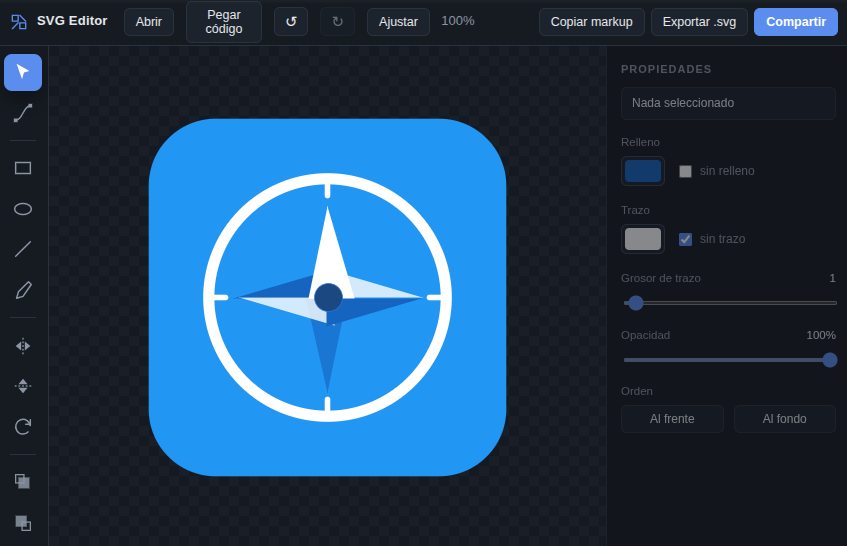Click the Orden label
Viewport: 847px width, 546px height.
tap(636, 391)
